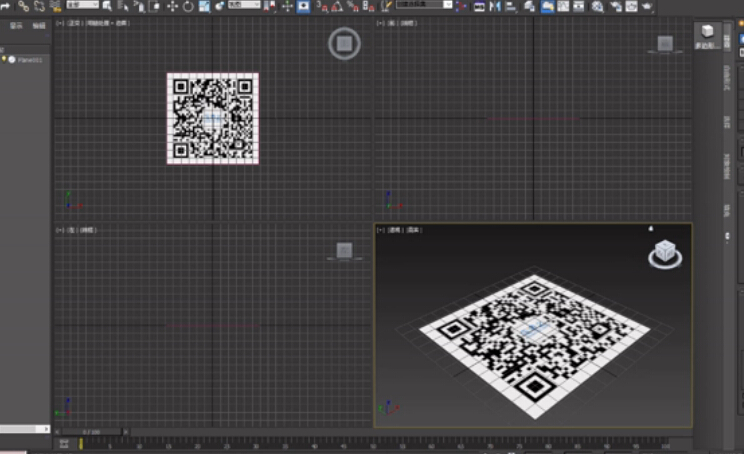Click the yellow frame marker on timeline

pyautogui.click(x=81, y=444)
